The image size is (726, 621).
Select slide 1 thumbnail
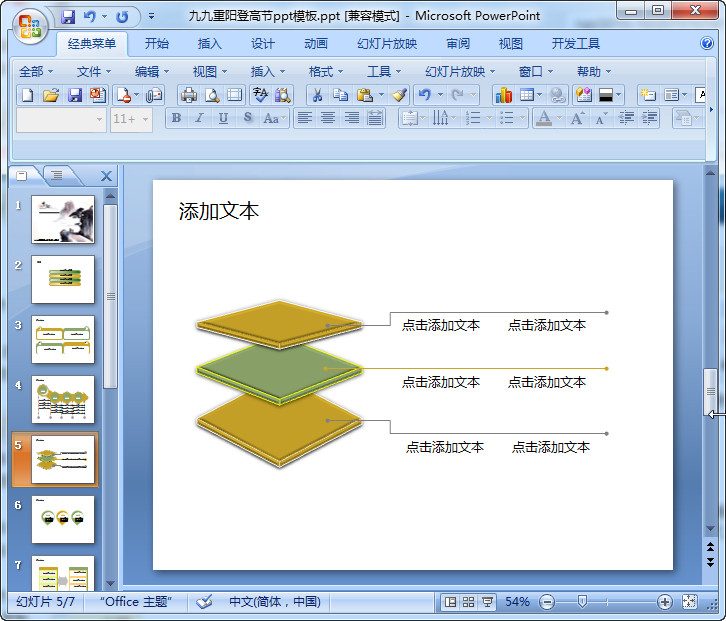coord(63,219)
